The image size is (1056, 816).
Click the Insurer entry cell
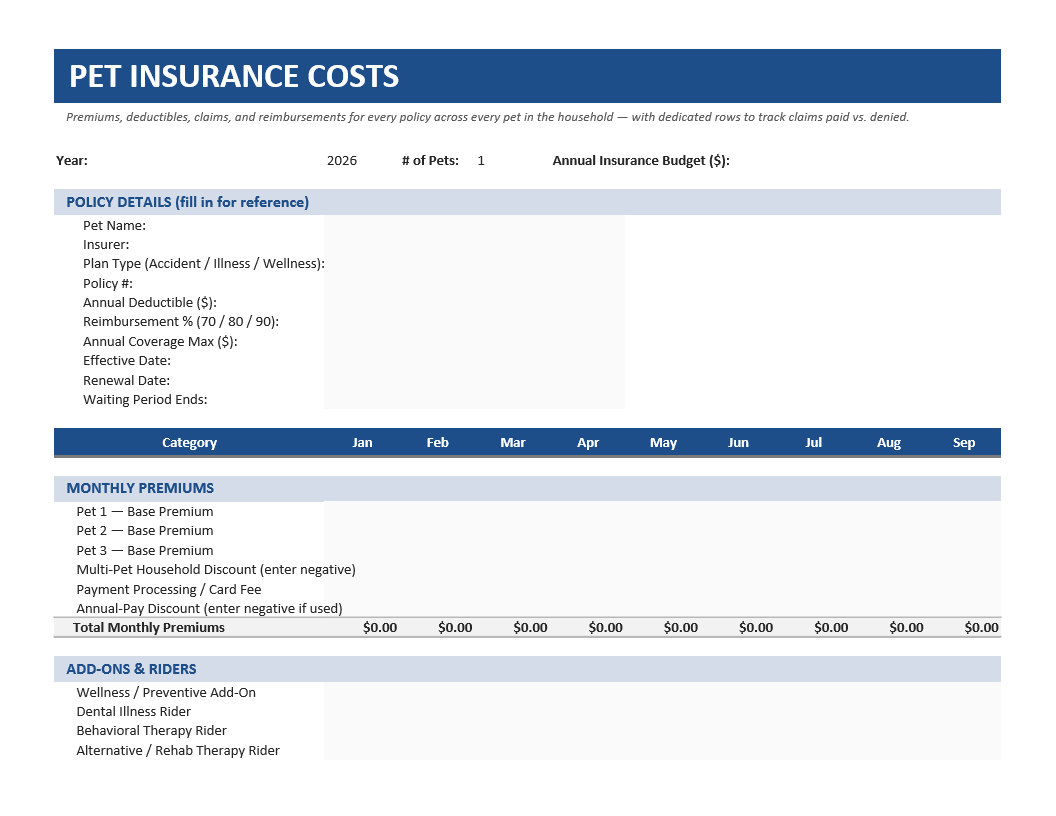(474, 244)
